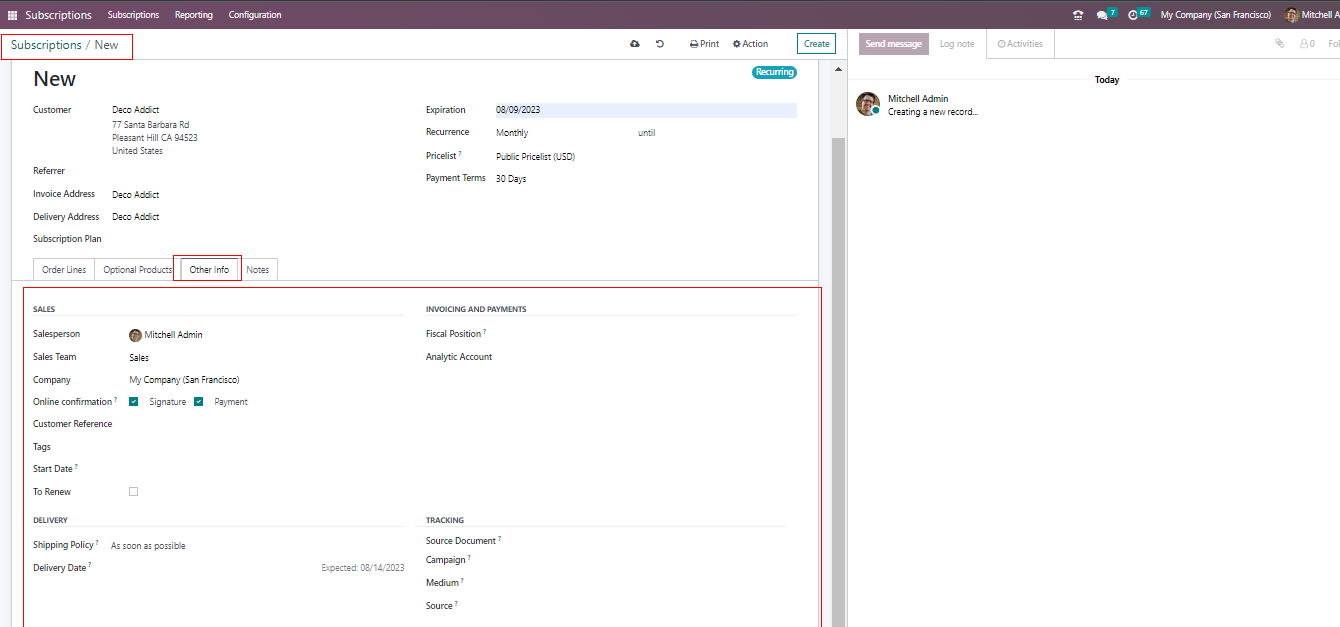The width and height of the screenshot is (1340, 627).
Task: Open the Action dropdown
Action: (x=750, y=44)
